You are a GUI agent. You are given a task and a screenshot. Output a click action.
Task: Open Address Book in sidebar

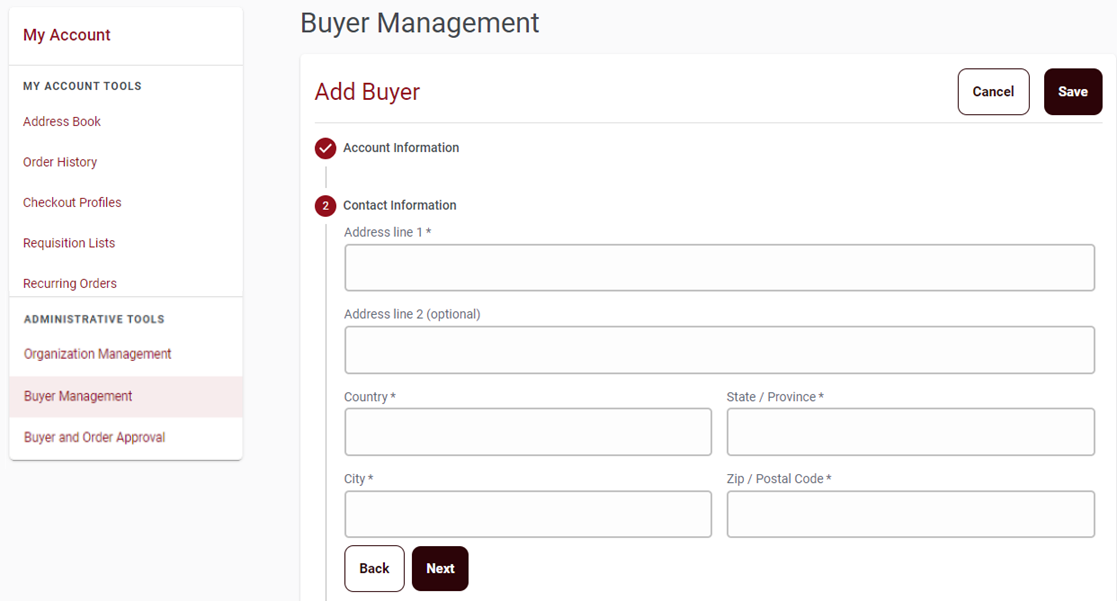pos(62,122)
